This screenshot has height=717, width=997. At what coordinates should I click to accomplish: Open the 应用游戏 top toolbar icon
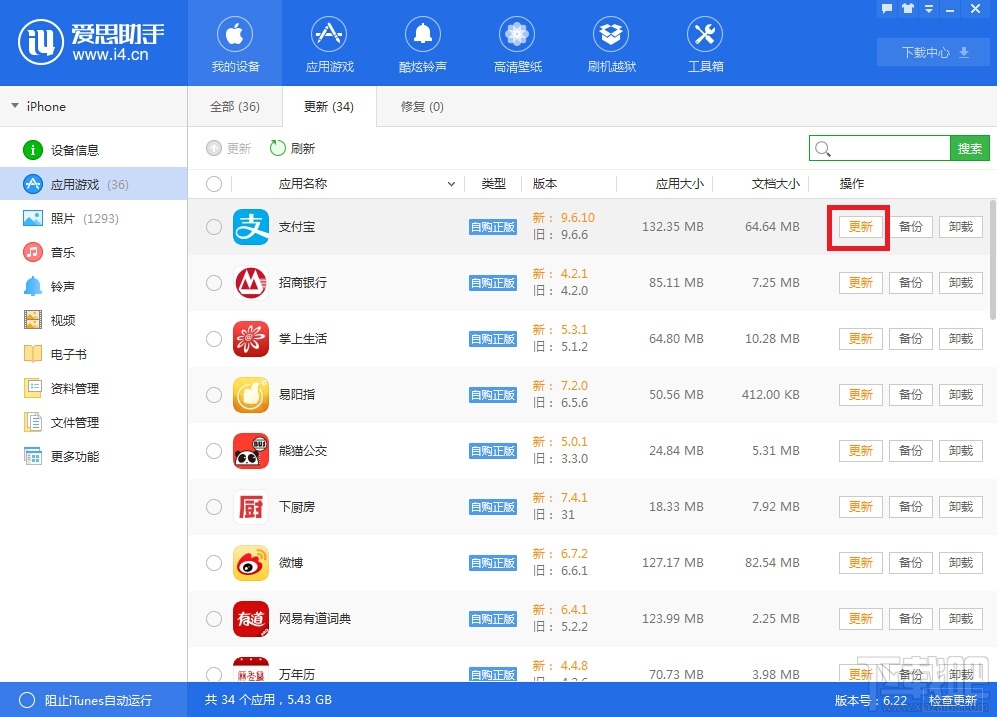329,44
